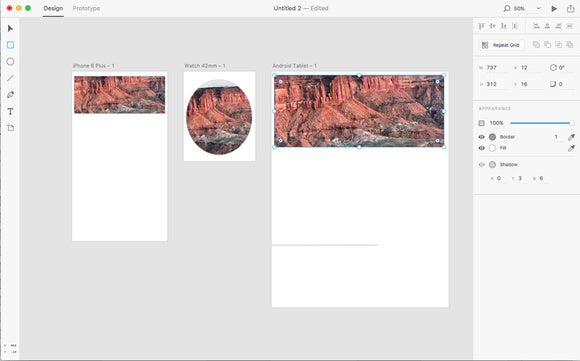Screen dimensions: 580x361
Task: Start the desktop preview play button
Action: pyautogui.click(x=554, y=9)
